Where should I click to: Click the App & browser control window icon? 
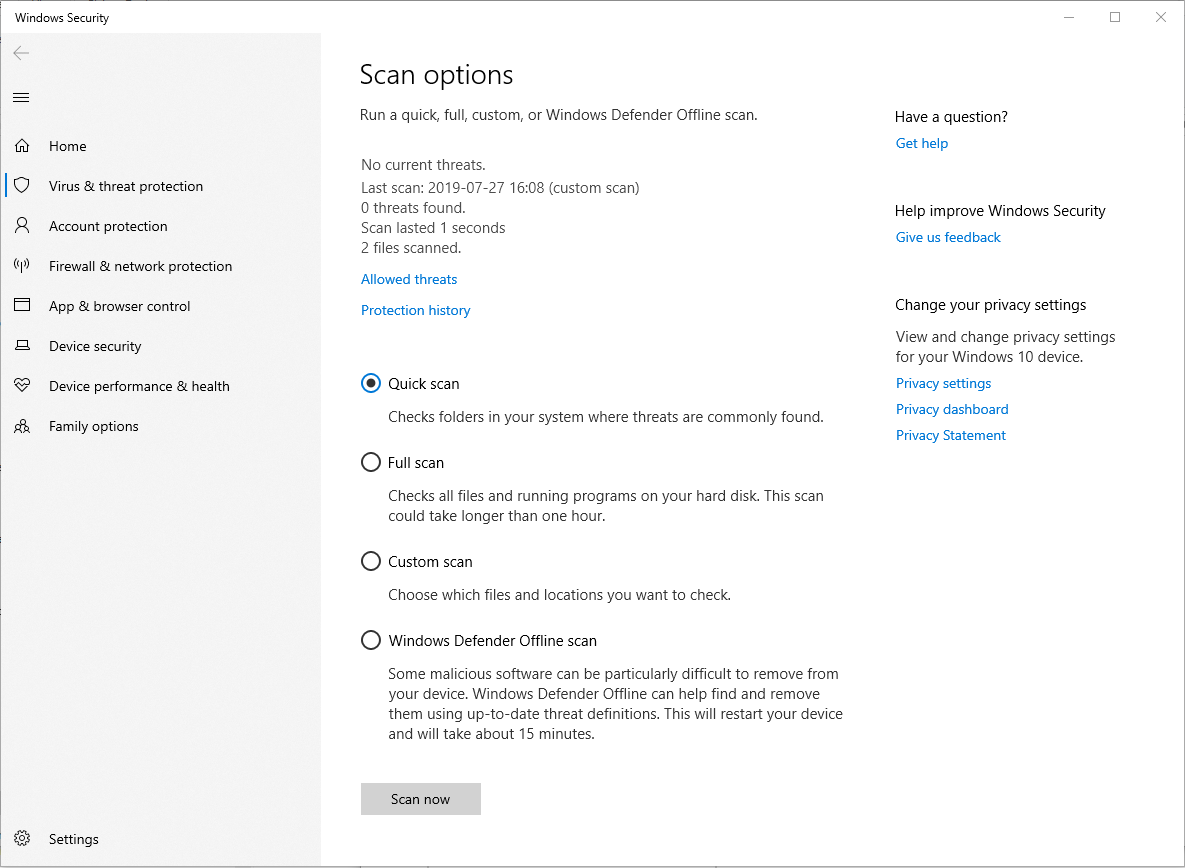point(22,305)
